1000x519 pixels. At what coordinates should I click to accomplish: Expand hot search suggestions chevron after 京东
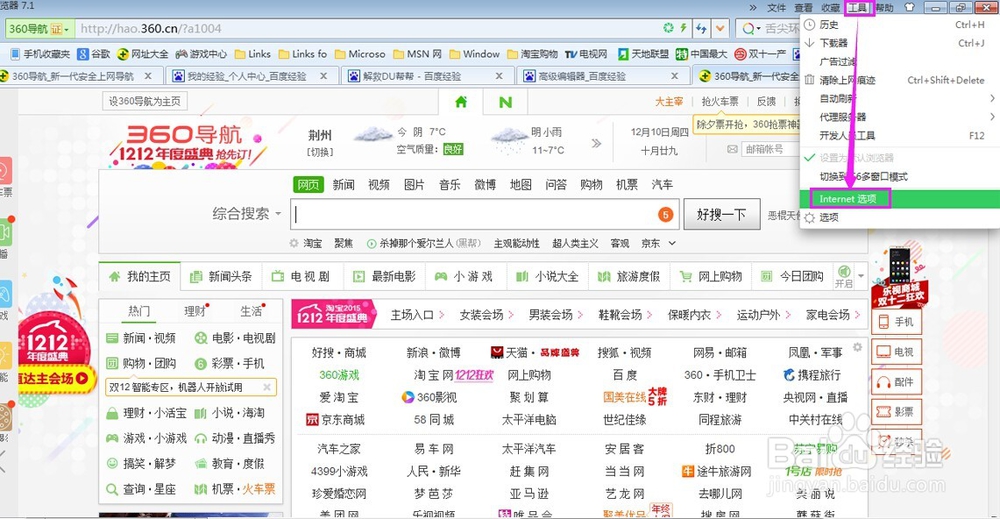pyautogui.click(x=672, y=243)
